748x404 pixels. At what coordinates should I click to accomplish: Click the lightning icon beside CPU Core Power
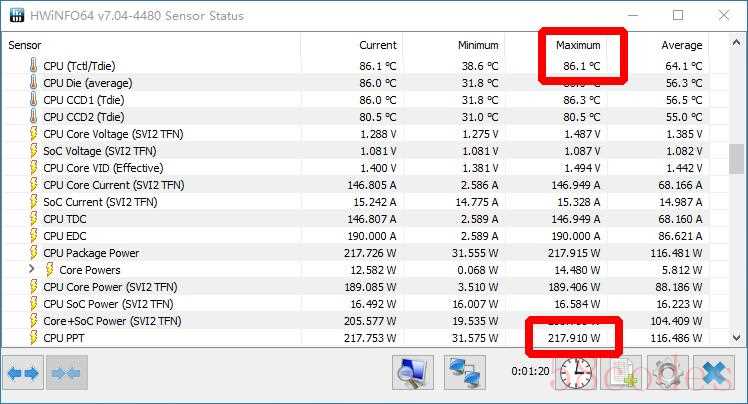pos(33,287)
